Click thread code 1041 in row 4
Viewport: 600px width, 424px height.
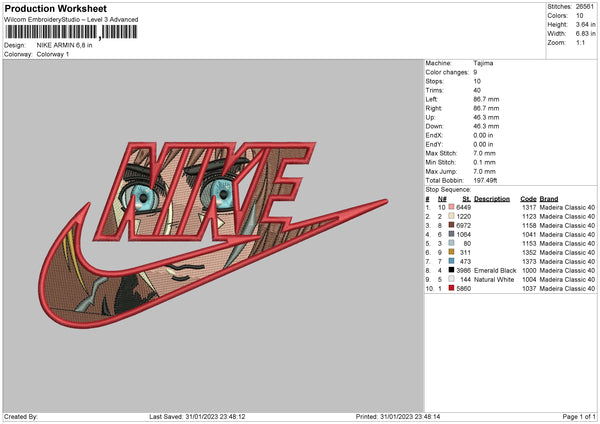tap(529, 235)
